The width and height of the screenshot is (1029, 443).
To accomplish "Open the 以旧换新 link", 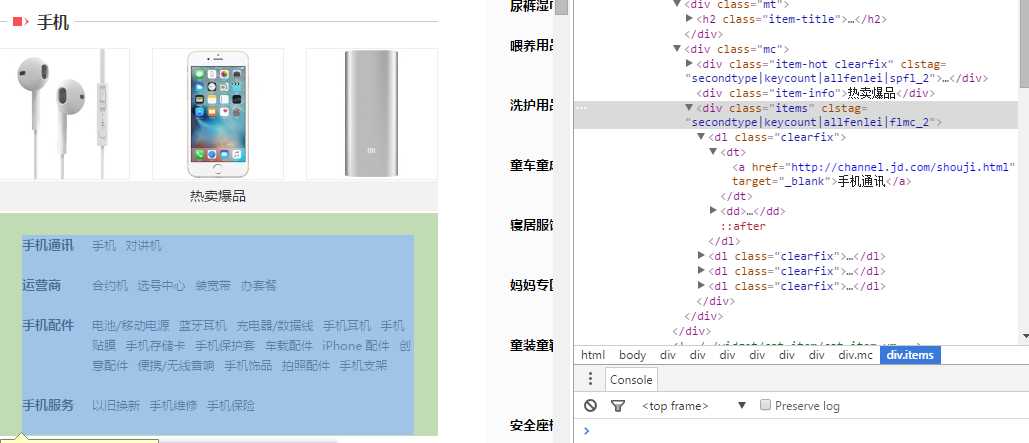I will point(116,406).
